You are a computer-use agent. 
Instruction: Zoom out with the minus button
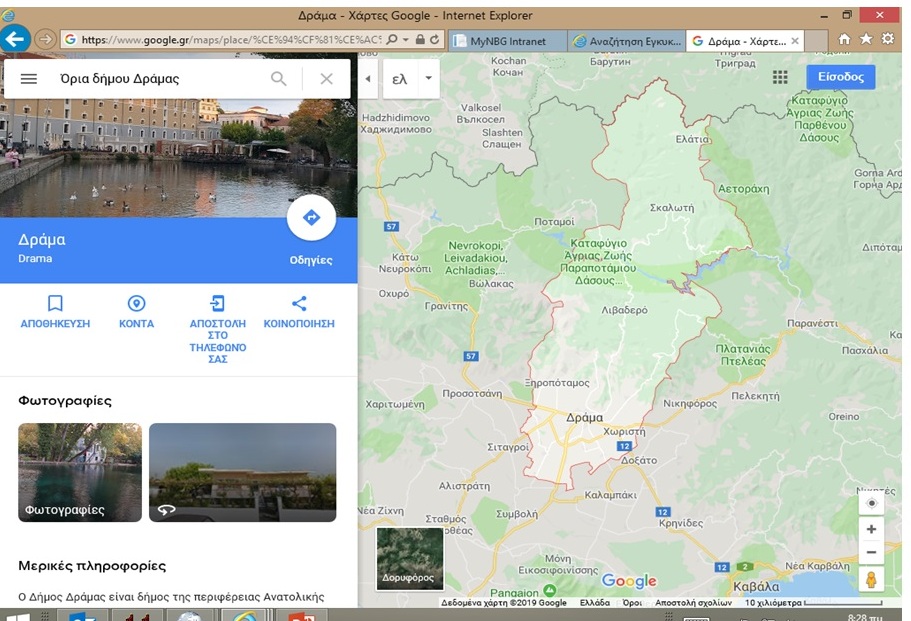tap(871, 552)
